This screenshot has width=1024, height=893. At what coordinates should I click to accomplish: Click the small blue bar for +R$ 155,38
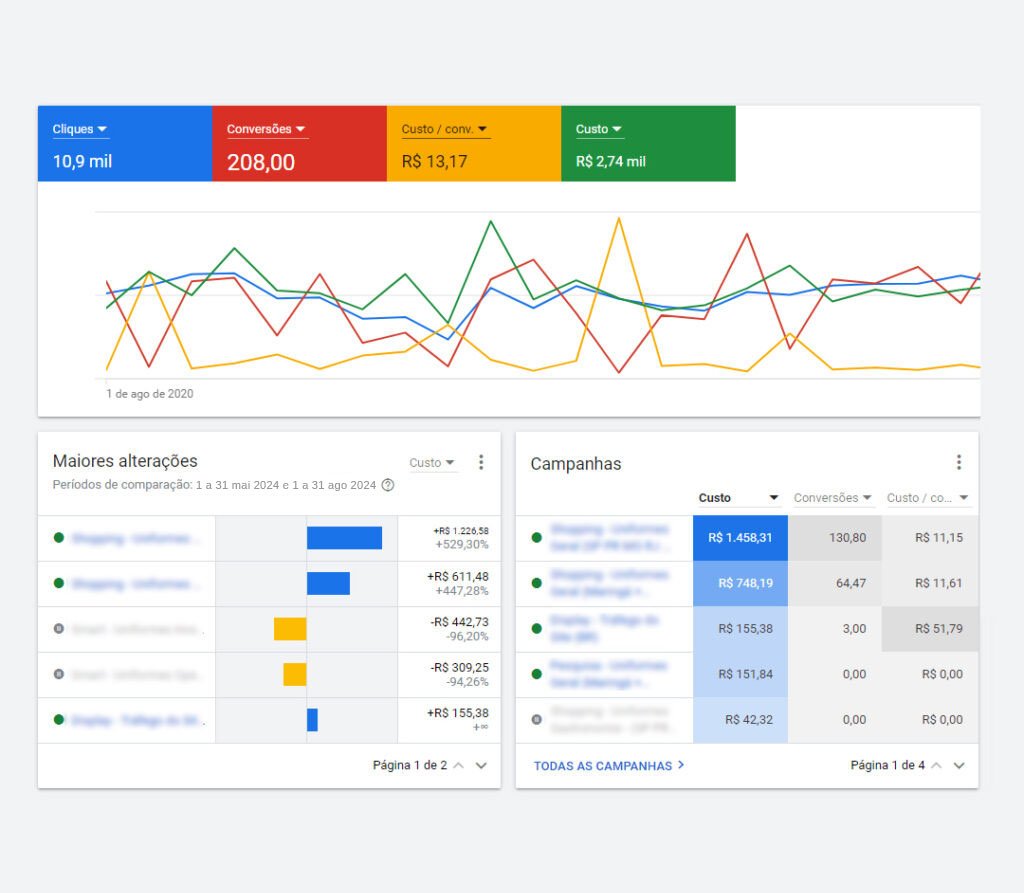point(312,720)
